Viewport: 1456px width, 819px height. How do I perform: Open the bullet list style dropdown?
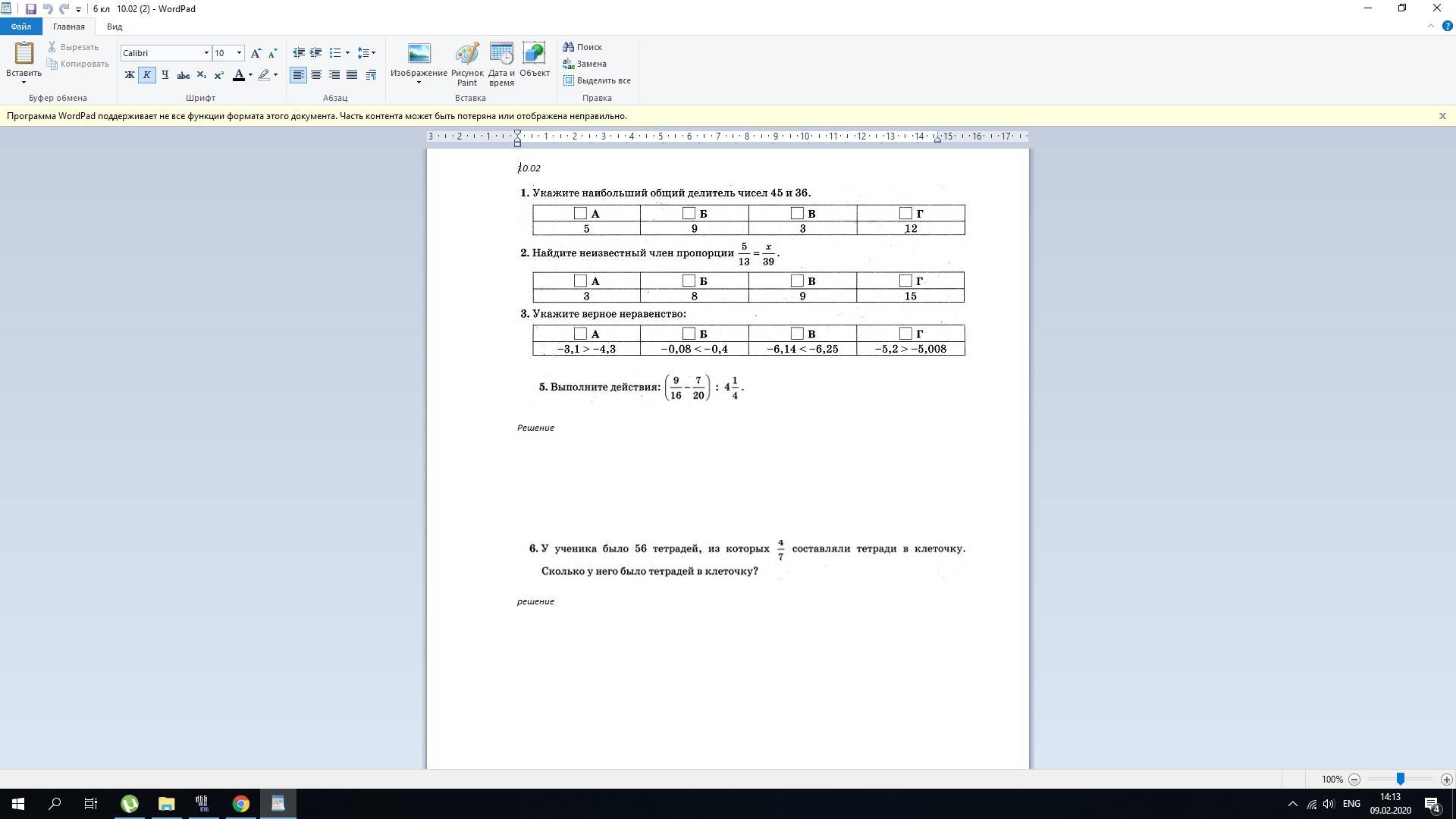347,53
